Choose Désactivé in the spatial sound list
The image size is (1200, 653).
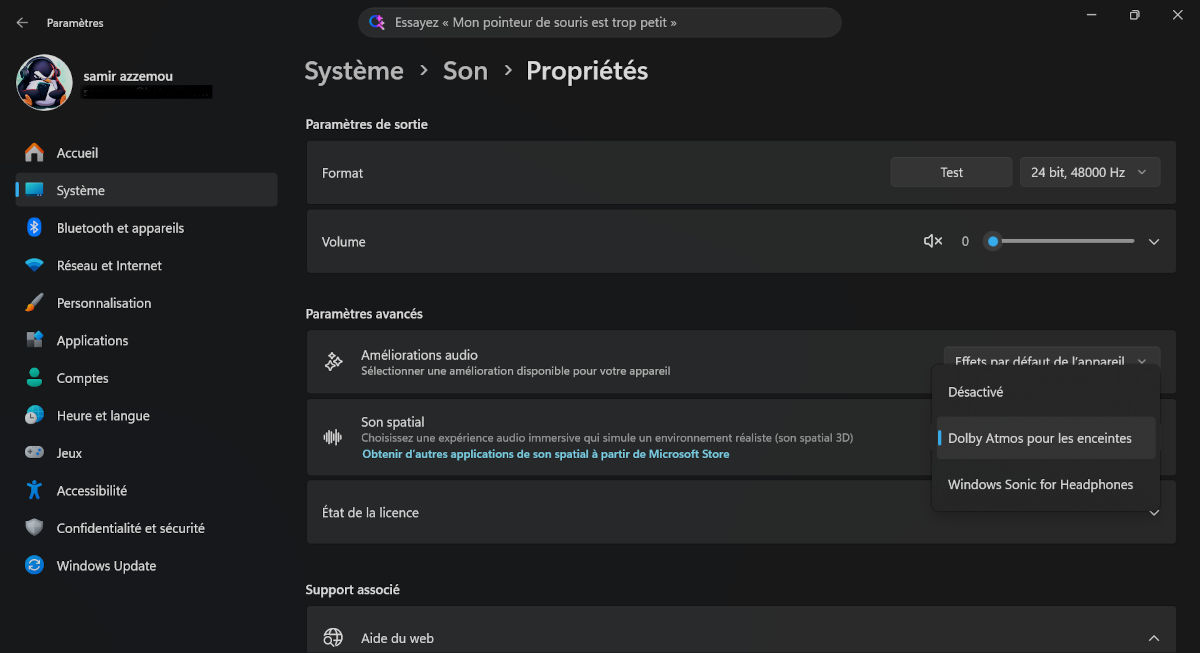click(1046, 392)
